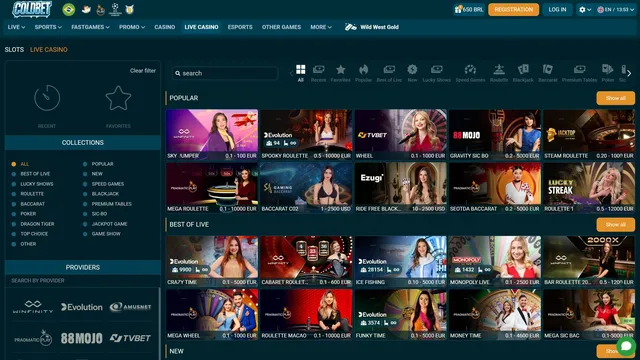This screenshot has height=360, width=640.
Task: Filter by 88MOJO provider logo
Action: [82, 338]
